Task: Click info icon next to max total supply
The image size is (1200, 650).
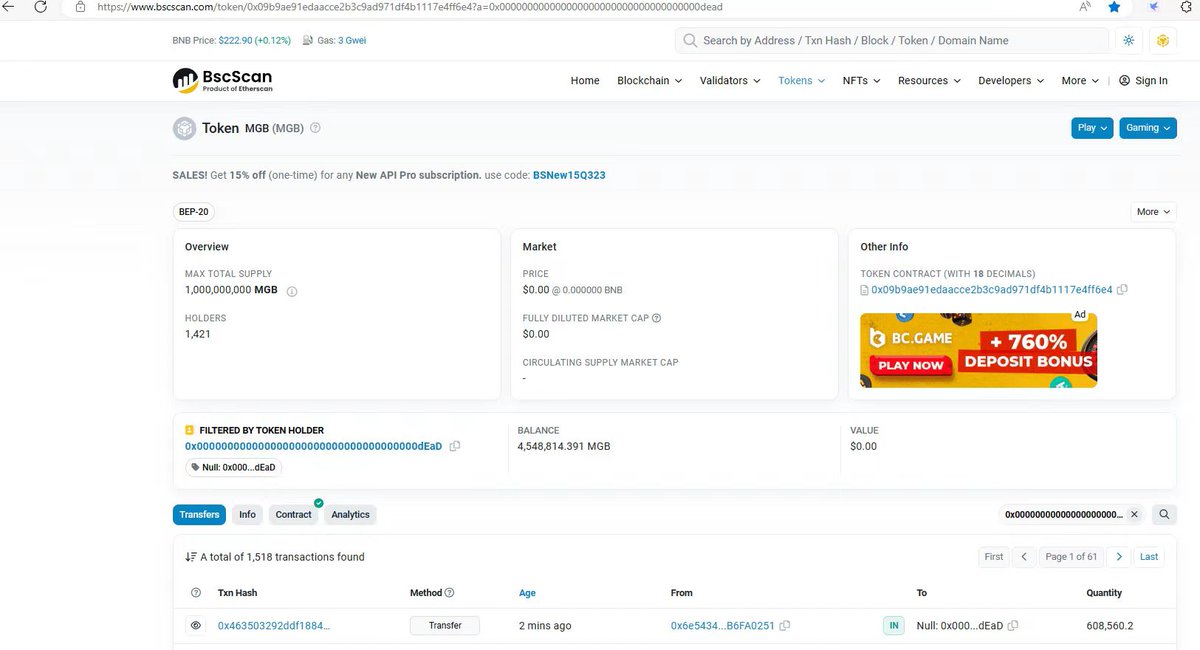Action: point(292,291)
